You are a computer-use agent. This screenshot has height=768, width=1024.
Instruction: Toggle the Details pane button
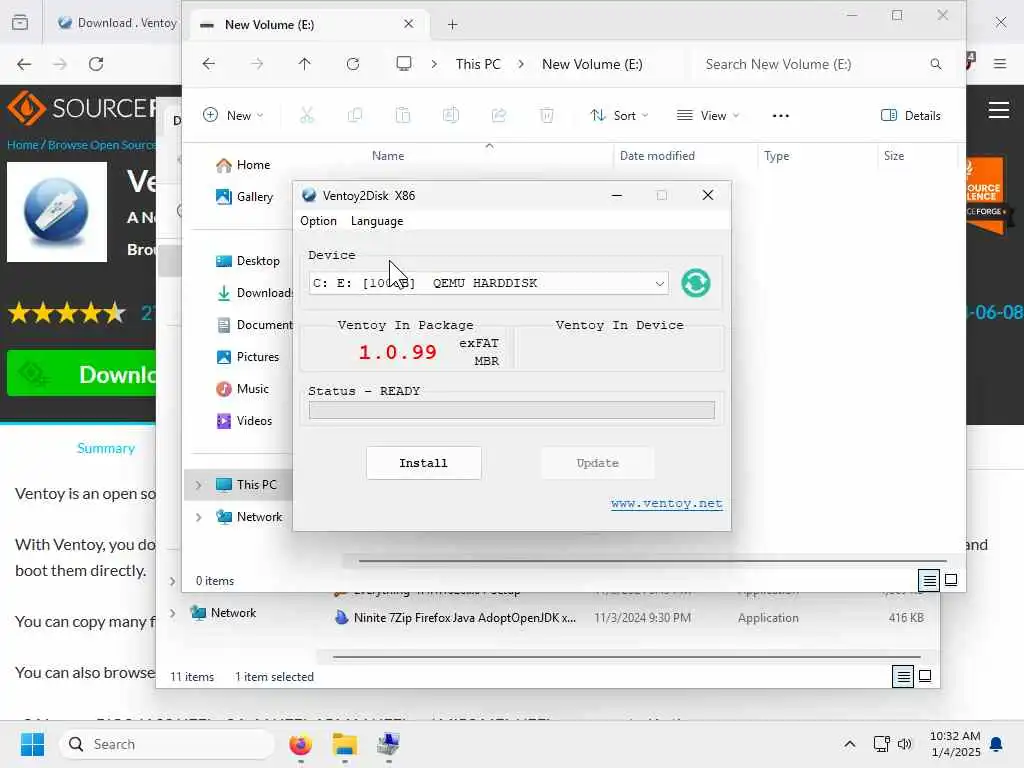[910, 116]
